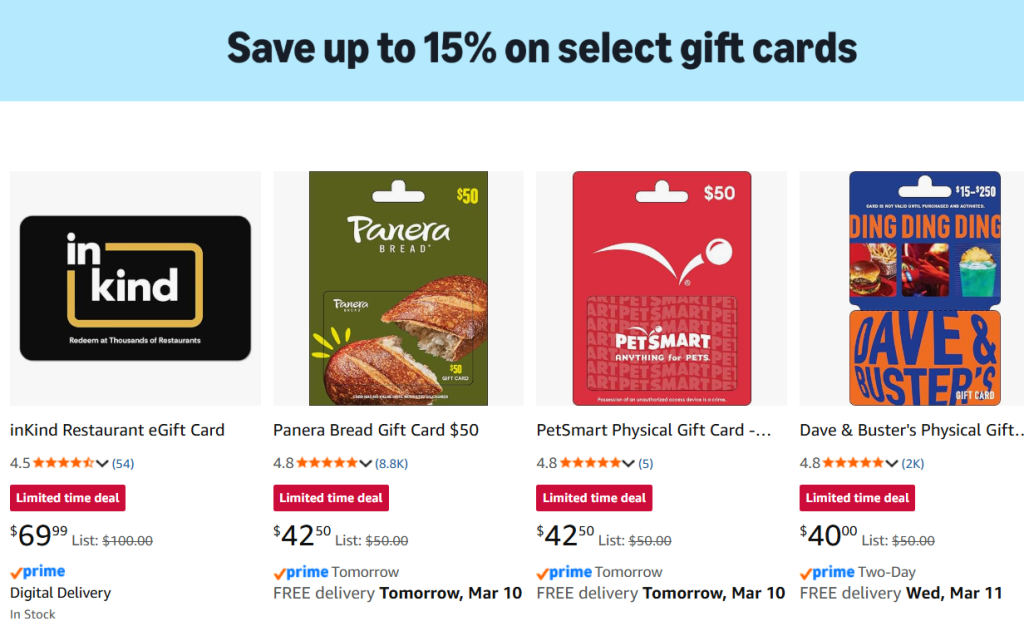Click the Panera Limited time deal badge
The image size is (1024, 626).
[x=331, y=498]
